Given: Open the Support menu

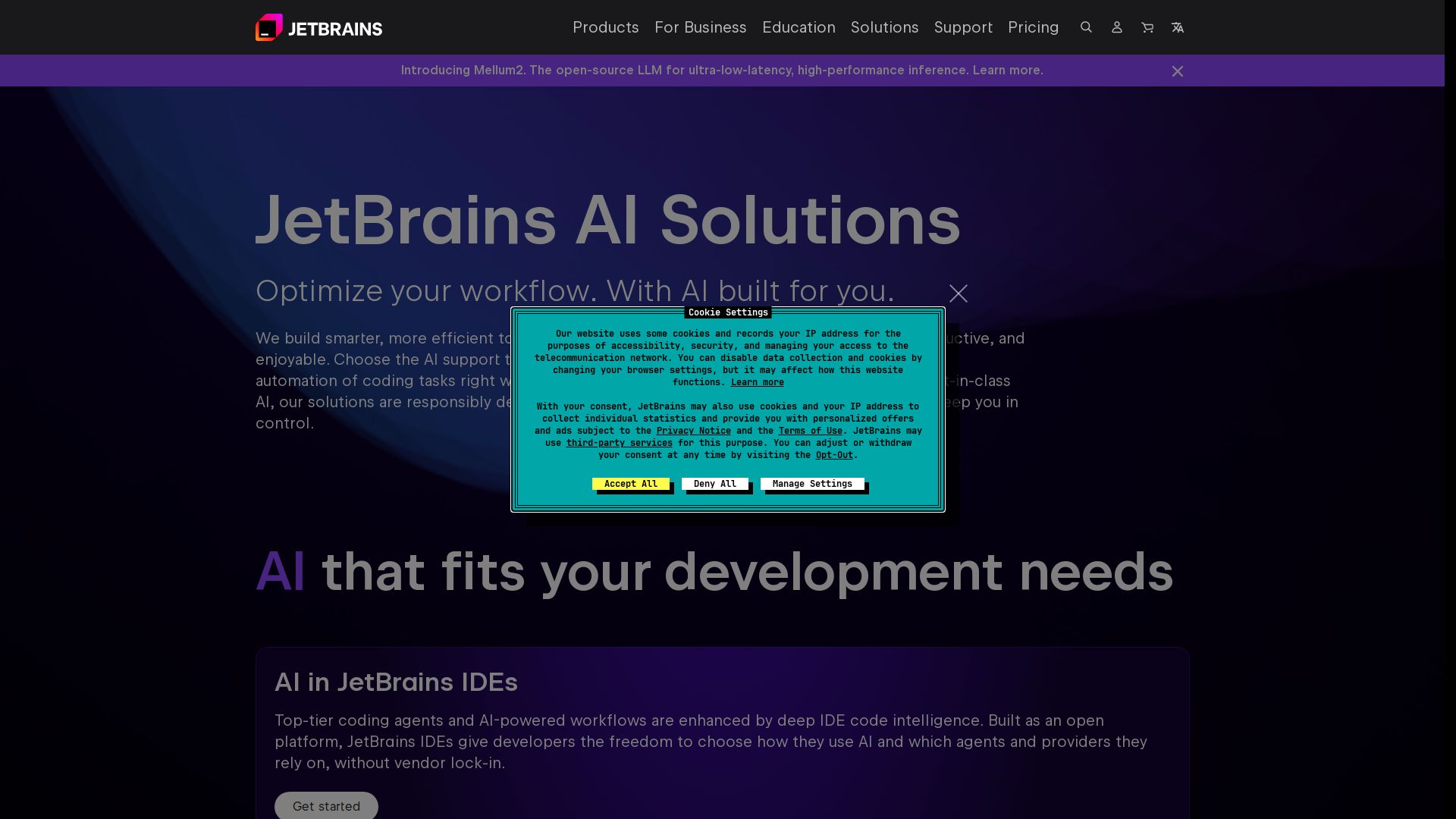Looking at the screenshot, I should (963, 27).
